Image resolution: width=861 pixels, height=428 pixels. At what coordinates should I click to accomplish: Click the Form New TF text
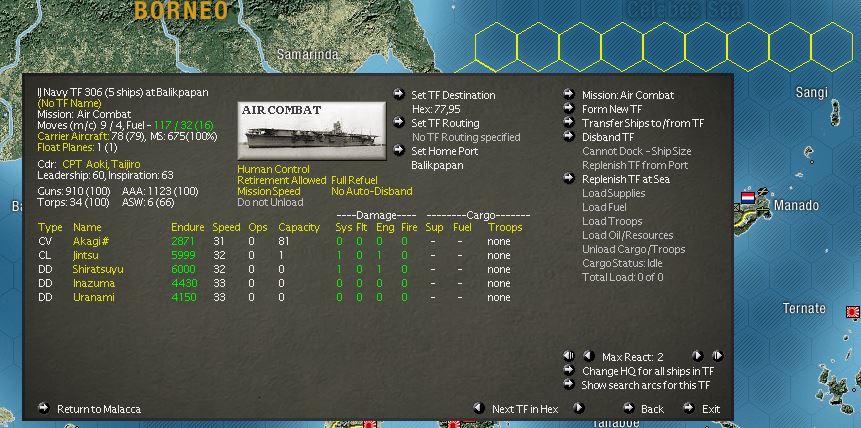pyautogui.click(x=612, y=109)
